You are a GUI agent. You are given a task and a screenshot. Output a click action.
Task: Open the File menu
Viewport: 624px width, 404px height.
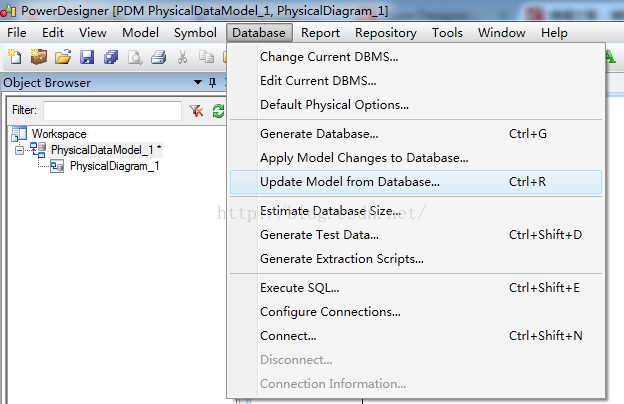coord(17,33)
